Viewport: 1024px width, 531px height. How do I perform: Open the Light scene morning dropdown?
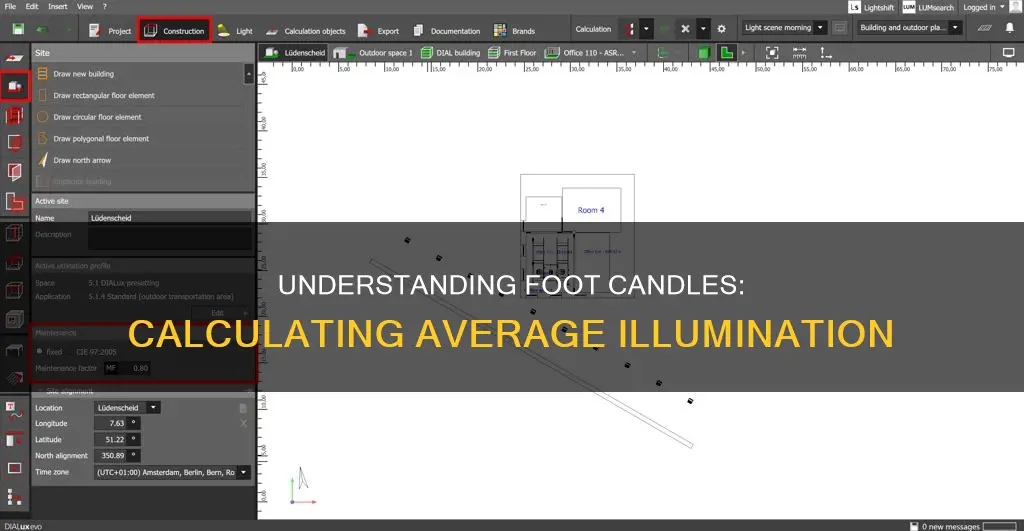[784, 28]
